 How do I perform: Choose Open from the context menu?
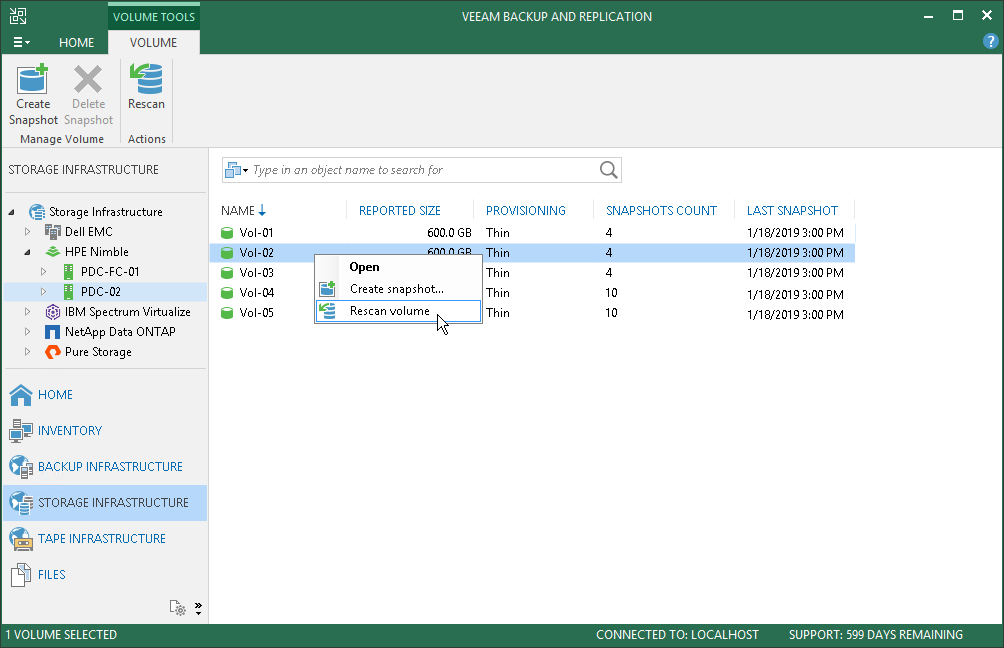[398, 267]
